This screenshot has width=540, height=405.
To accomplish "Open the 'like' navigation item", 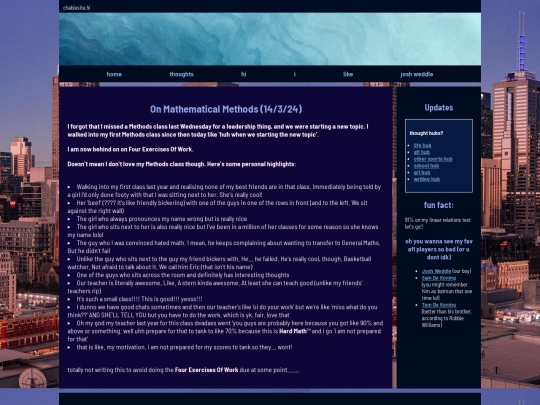I will click(x=348, y=74).
